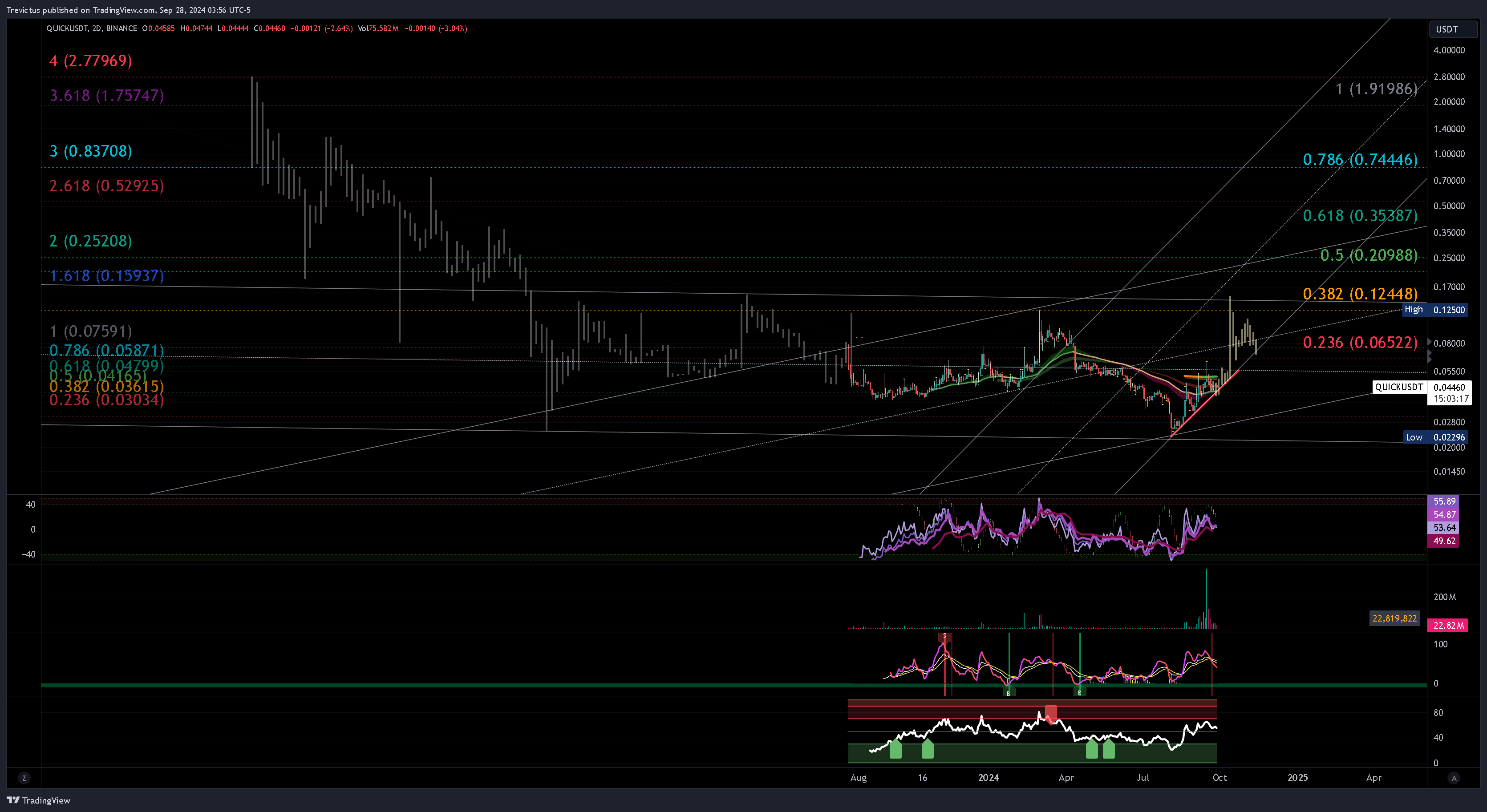This screenshot has height=812, width=1487.
Task: Click the 1.00000 price scale mark
Action: (x=1449, y=154)
